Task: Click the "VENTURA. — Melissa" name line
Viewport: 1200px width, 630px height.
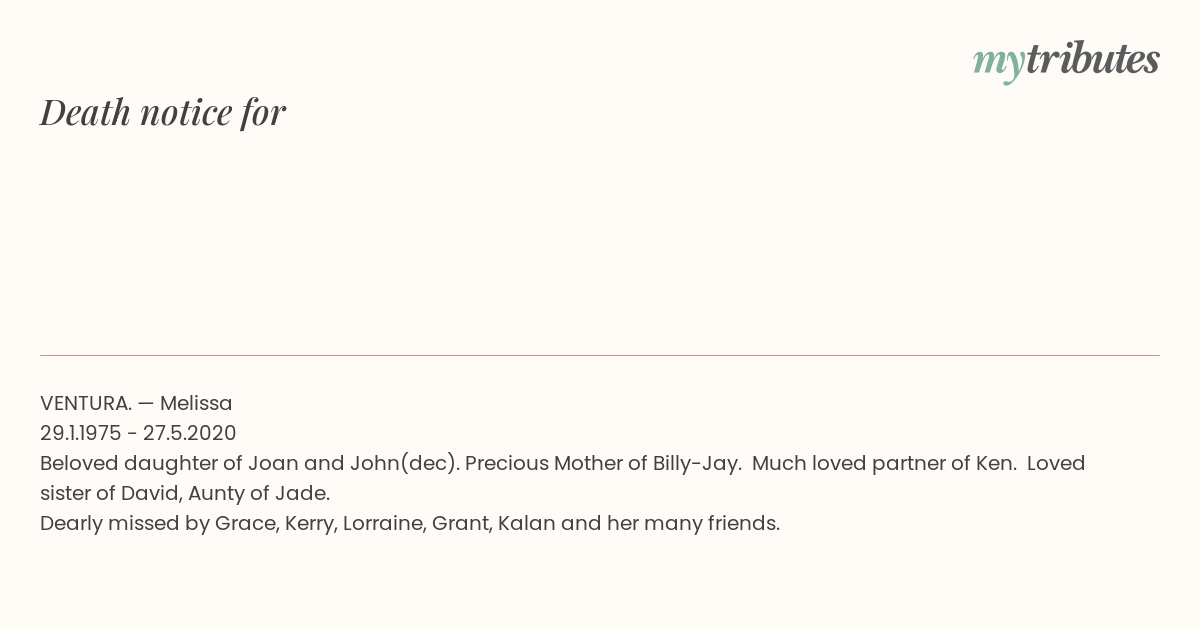Action: (x=136, y=403)
